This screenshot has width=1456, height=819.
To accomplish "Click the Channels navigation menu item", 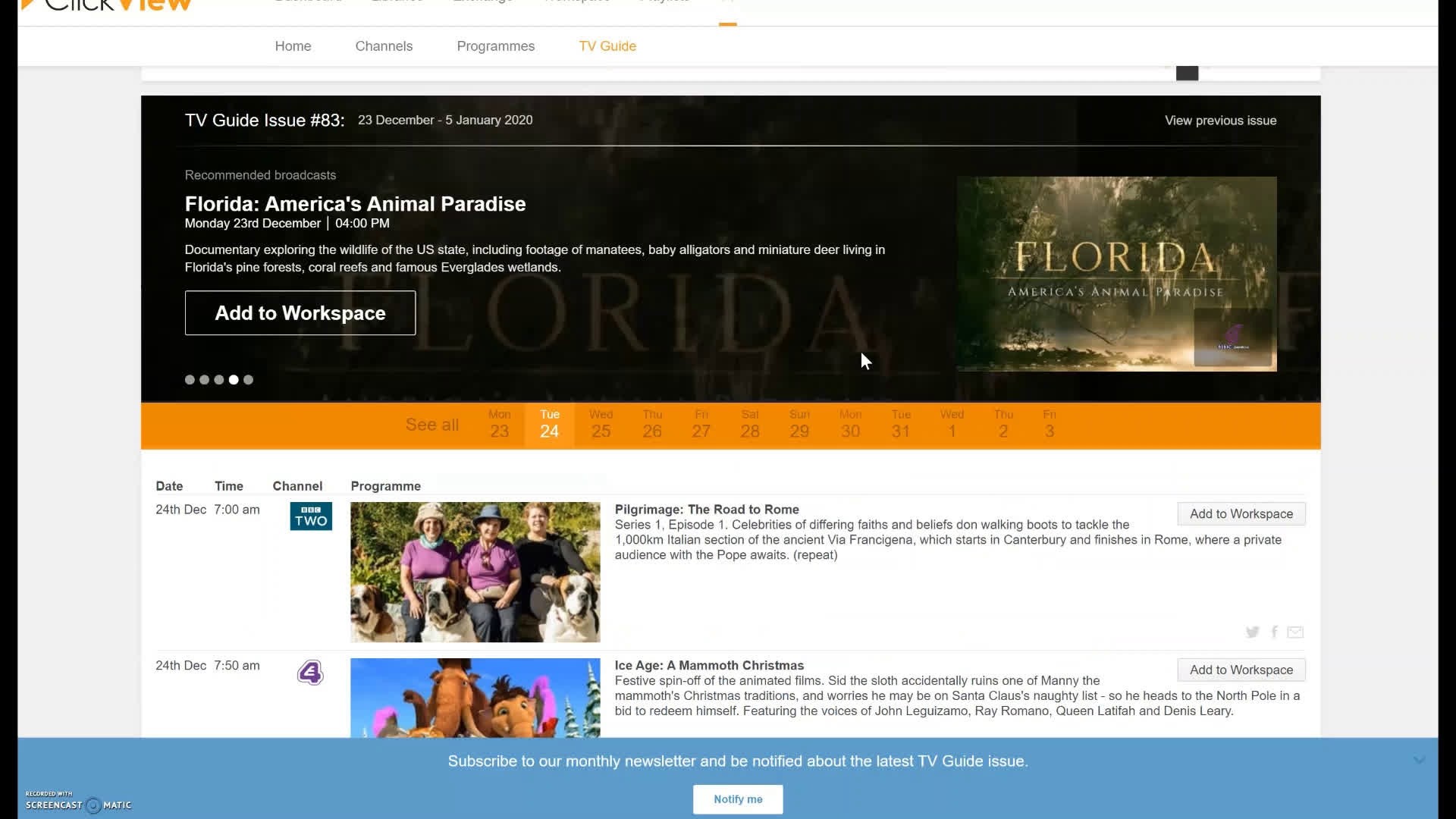I will (384, 46).
